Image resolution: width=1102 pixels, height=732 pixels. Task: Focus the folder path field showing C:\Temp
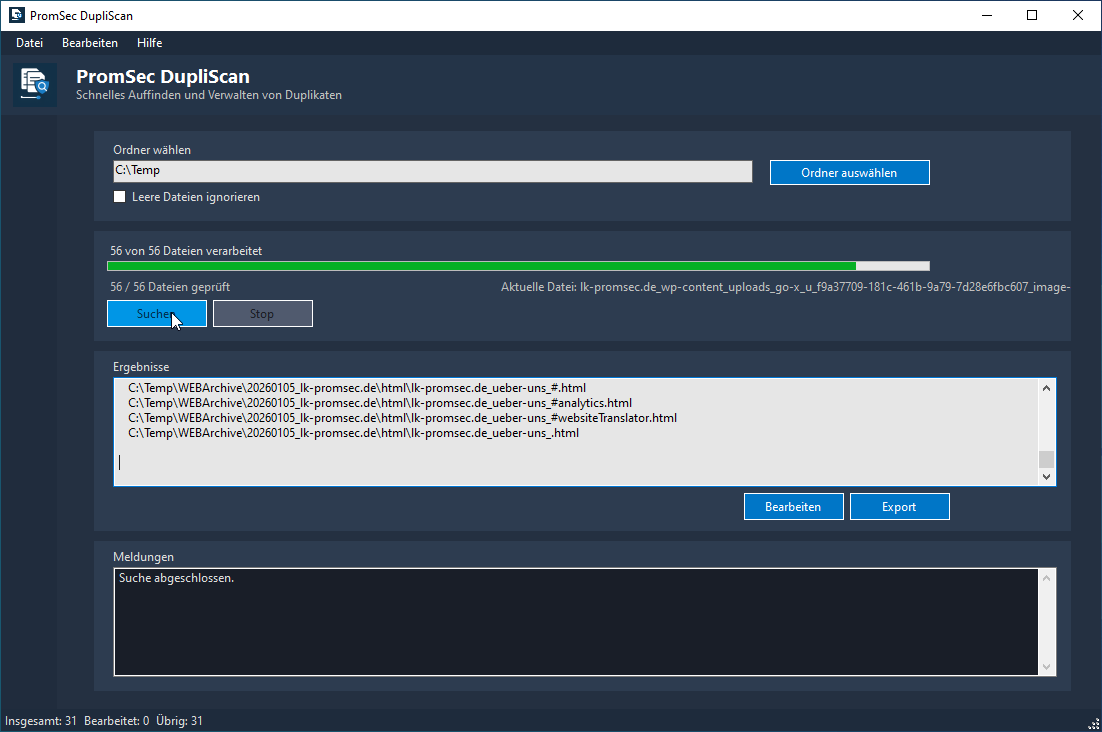point(433,171)
